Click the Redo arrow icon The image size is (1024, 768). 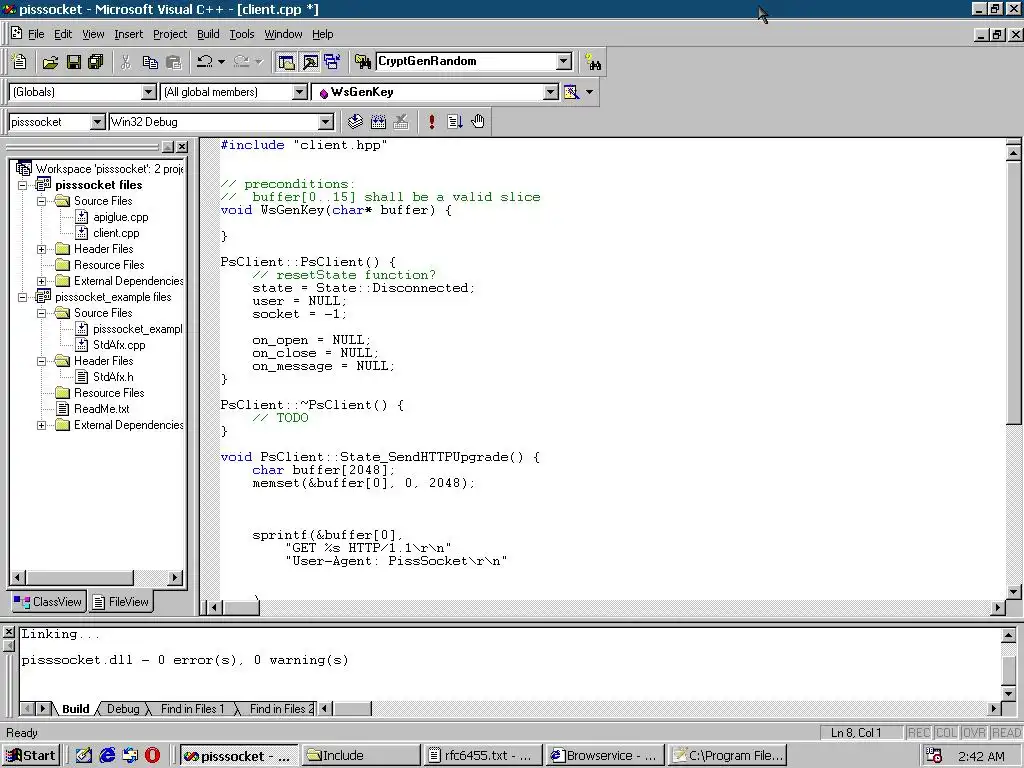tap(242, 61)
